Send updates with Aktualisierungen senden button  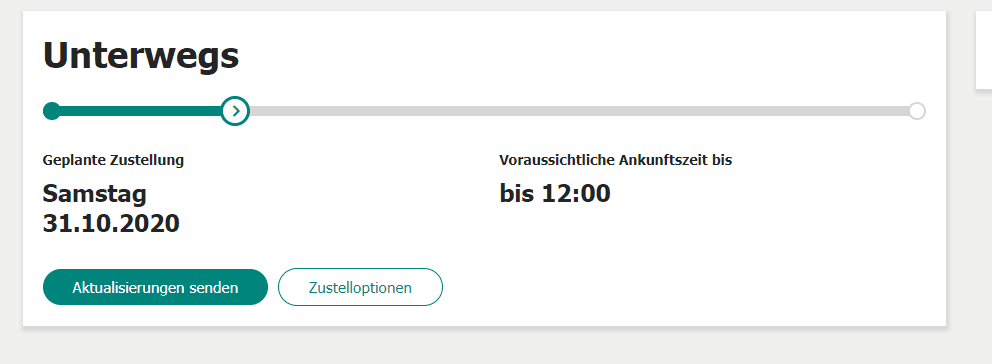click(x=155, y=287)
